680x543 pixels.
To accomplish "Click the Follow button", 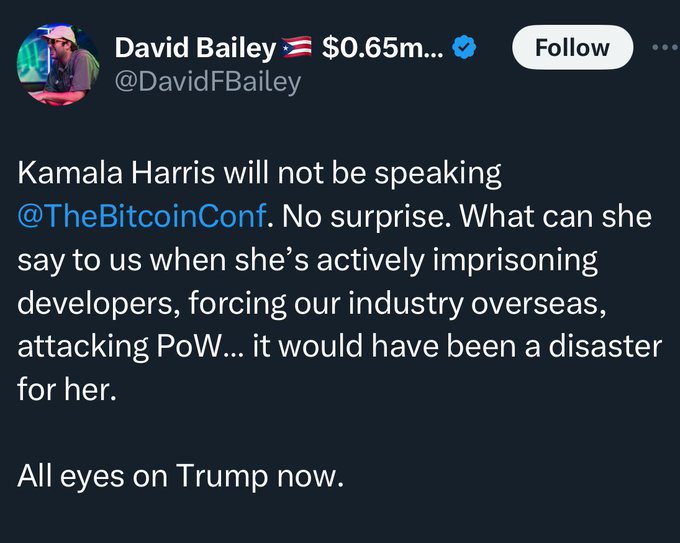I will [572, 47].
